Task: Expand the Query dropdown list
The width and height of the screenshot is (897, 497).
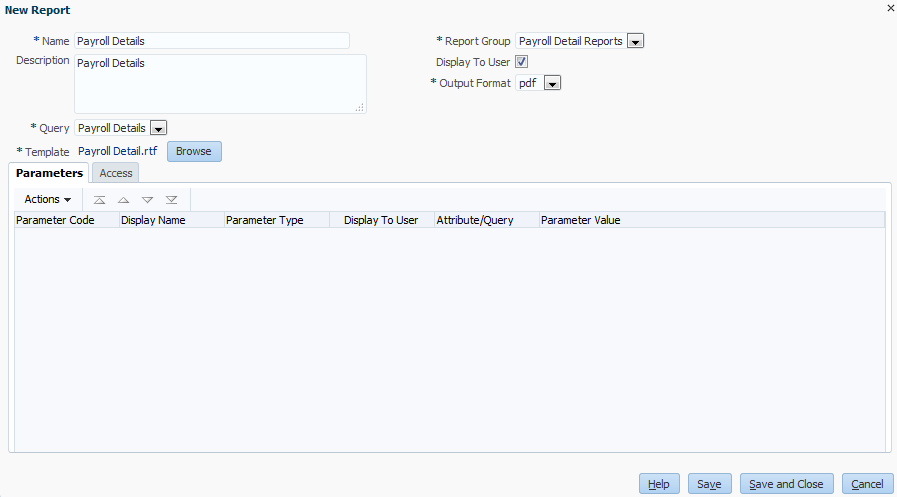Action: [158, 128]
